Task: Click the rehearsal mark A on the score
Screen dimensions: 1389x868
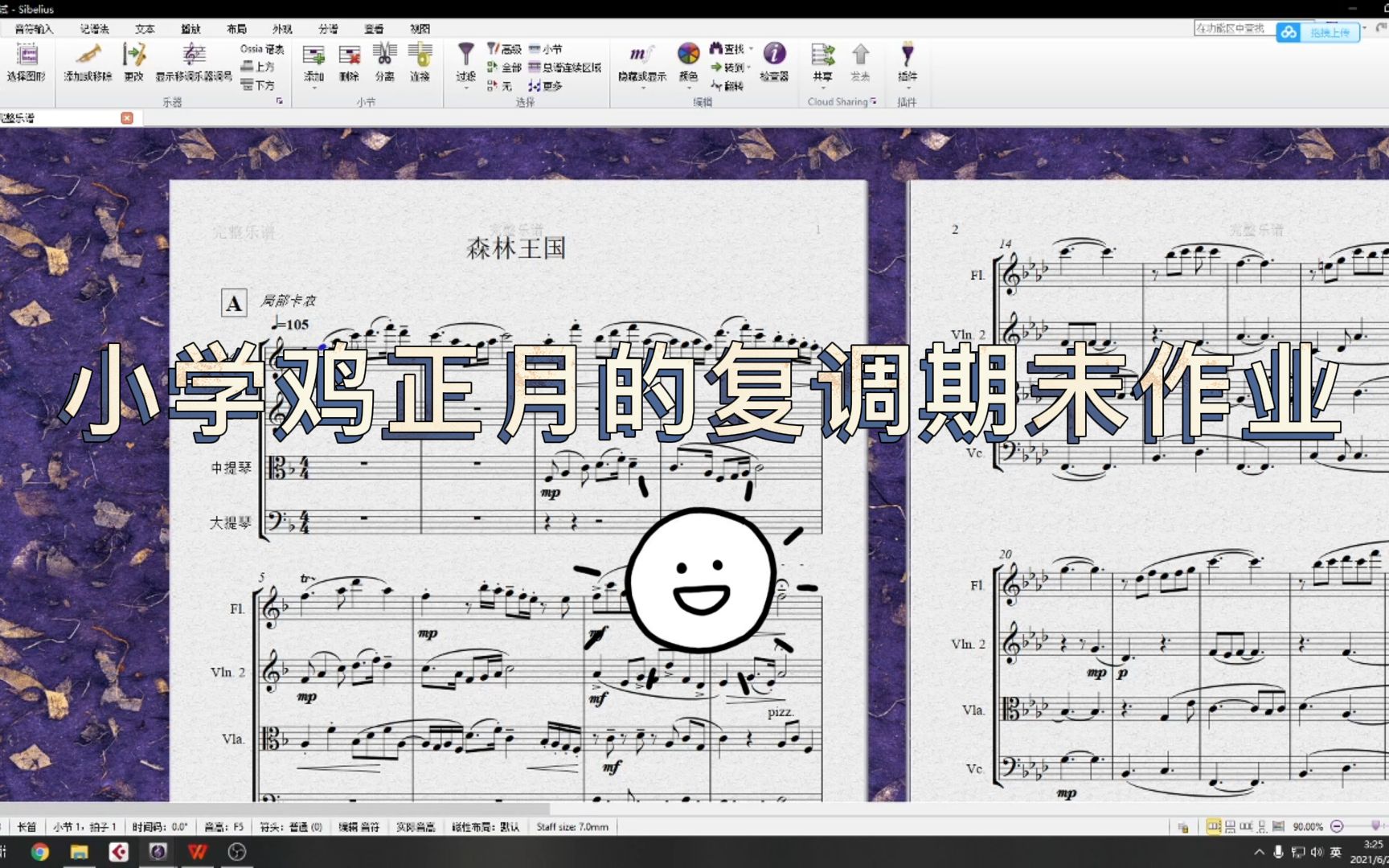Action: tap(234, 304)
